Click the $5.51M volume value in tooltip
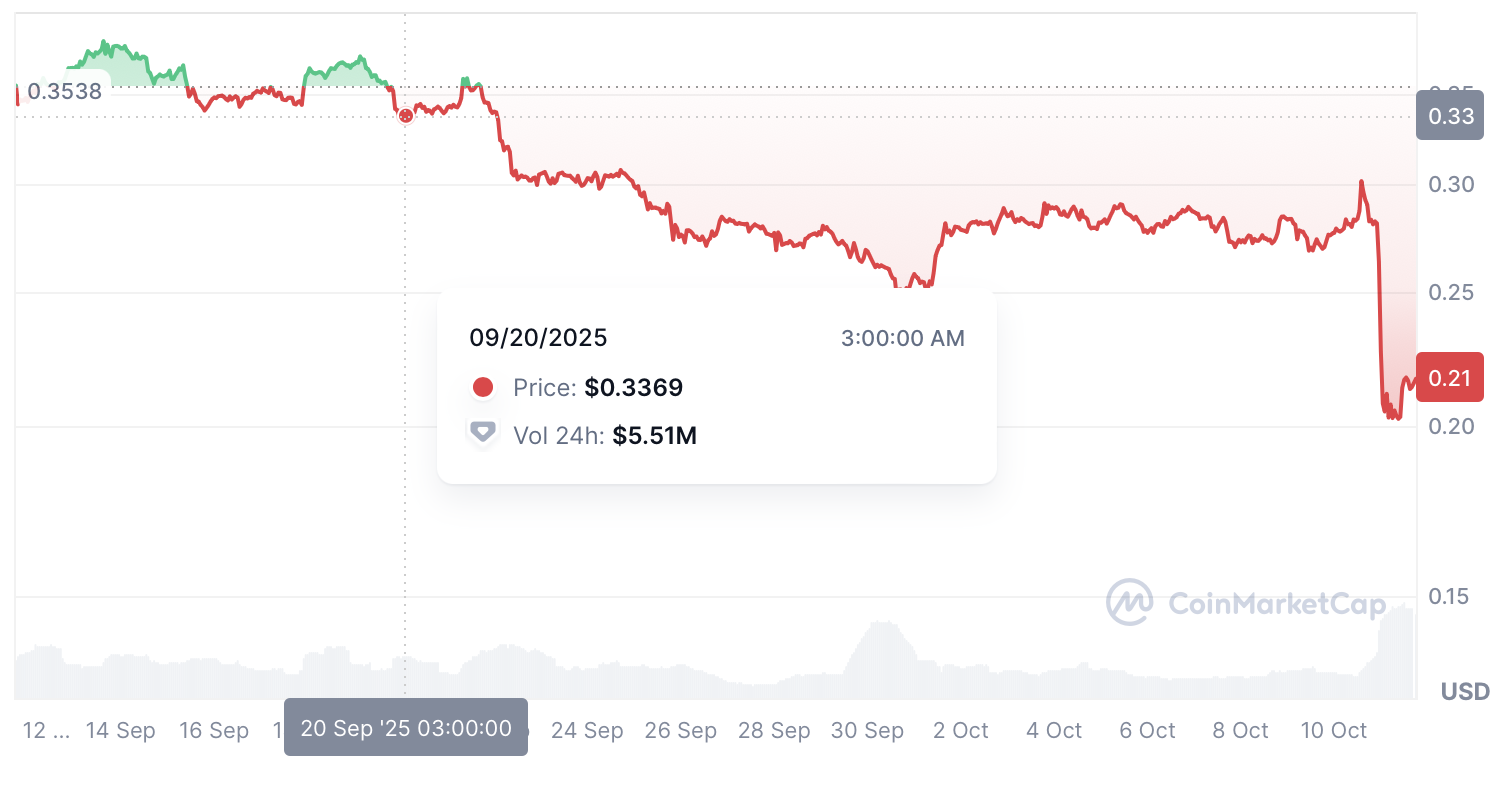This screenshot has height=788, width=1512. [654, 435]
